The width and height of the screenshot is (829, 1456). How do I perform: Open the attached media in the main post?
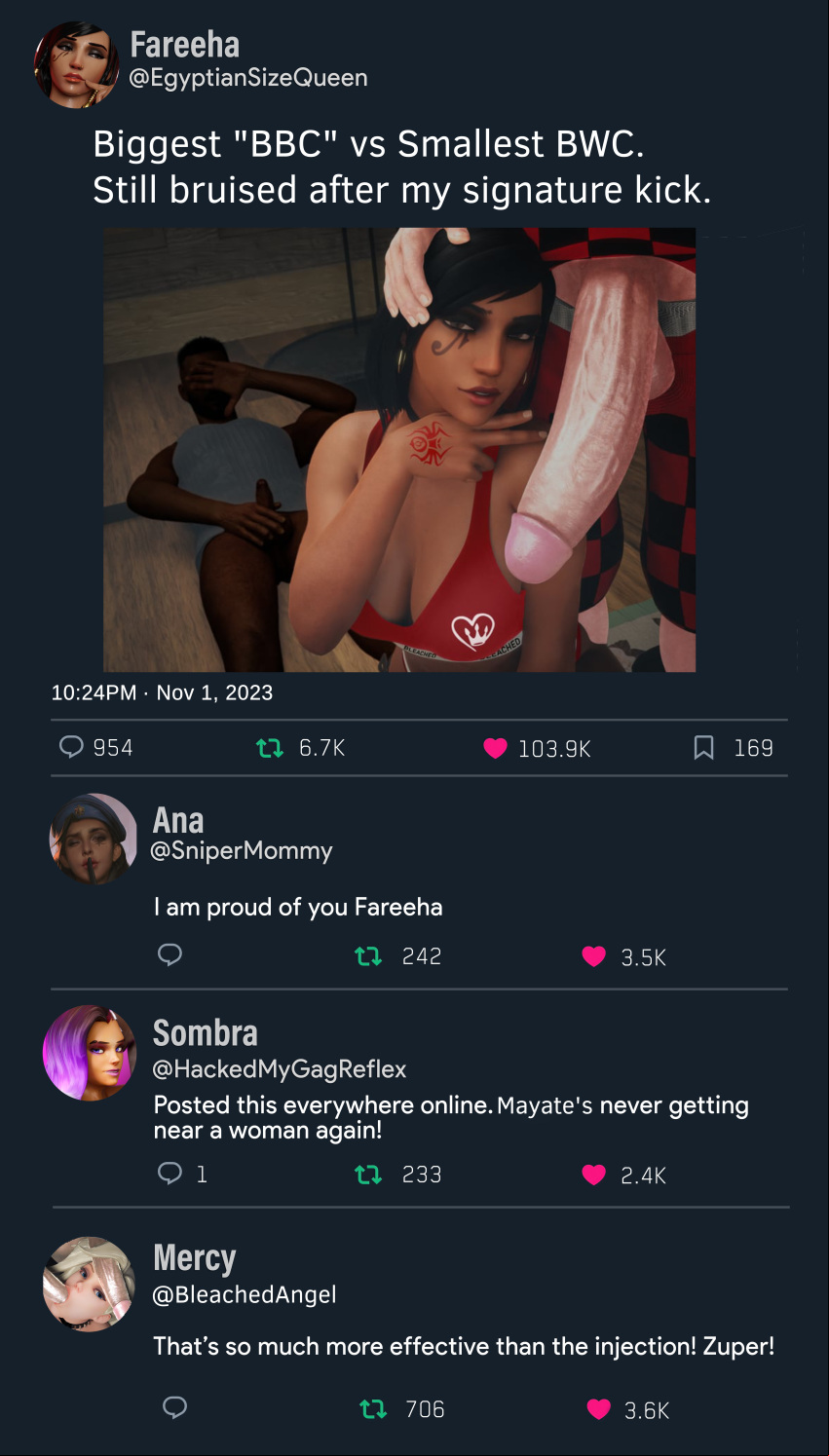[399, 450]
